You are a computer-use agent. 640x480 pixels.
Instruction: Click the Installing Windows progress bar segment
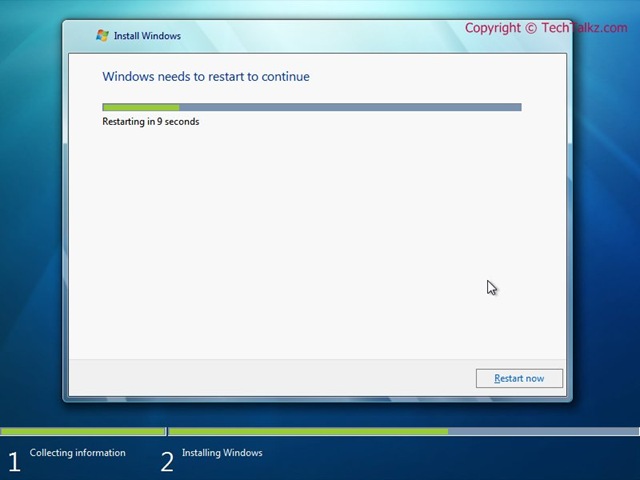pyautogui.click(x=404, y=431)
